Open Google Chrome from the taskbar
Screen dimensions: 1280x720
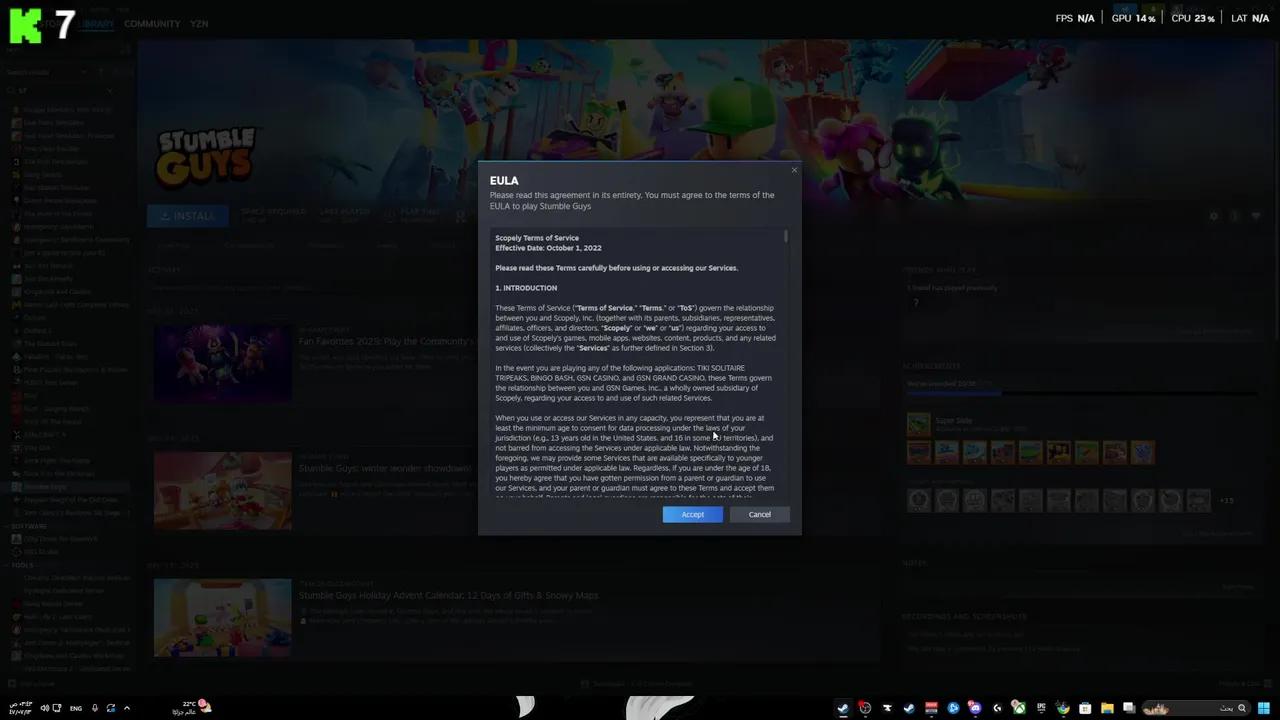(x=1063, y=708)
